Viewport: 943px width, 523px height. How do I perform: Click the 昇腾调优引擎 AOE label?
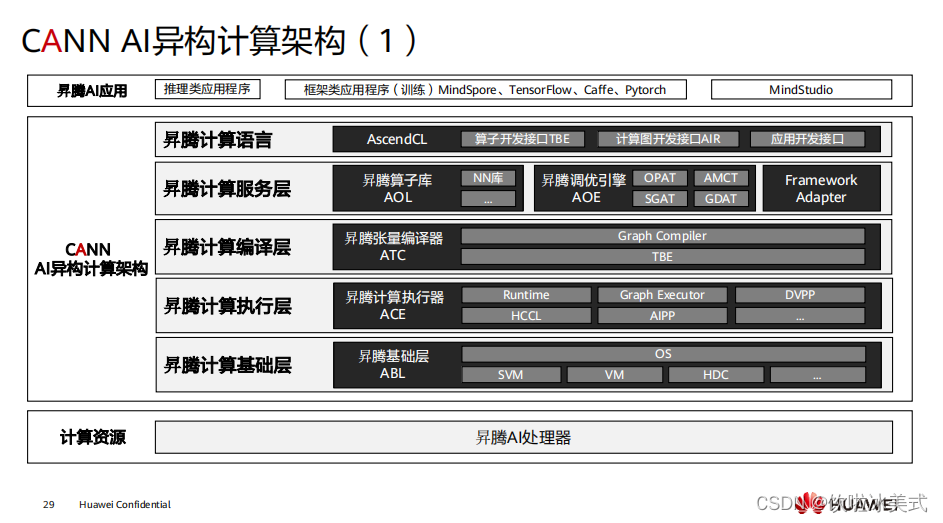[584, 189]
